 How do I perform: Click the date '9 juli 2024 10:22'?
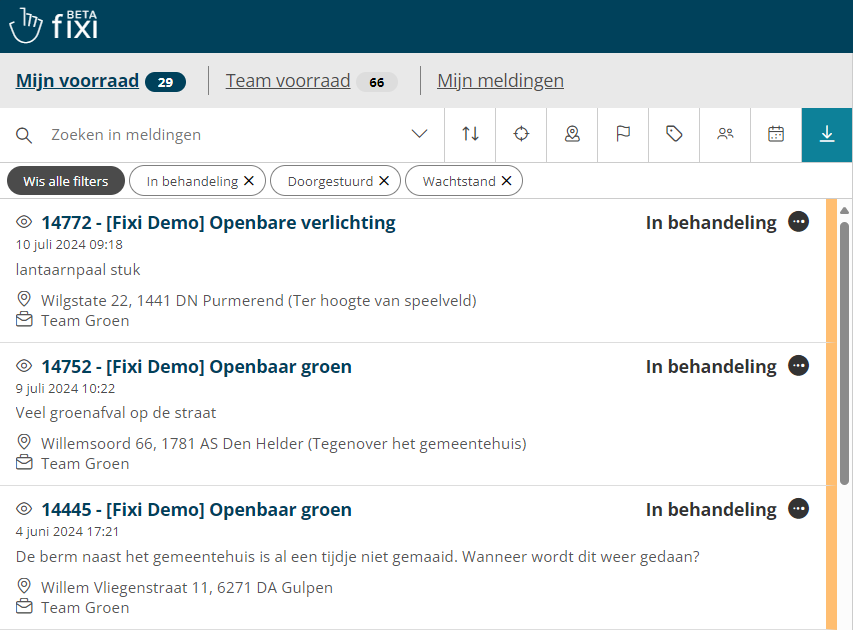(65, 388)
